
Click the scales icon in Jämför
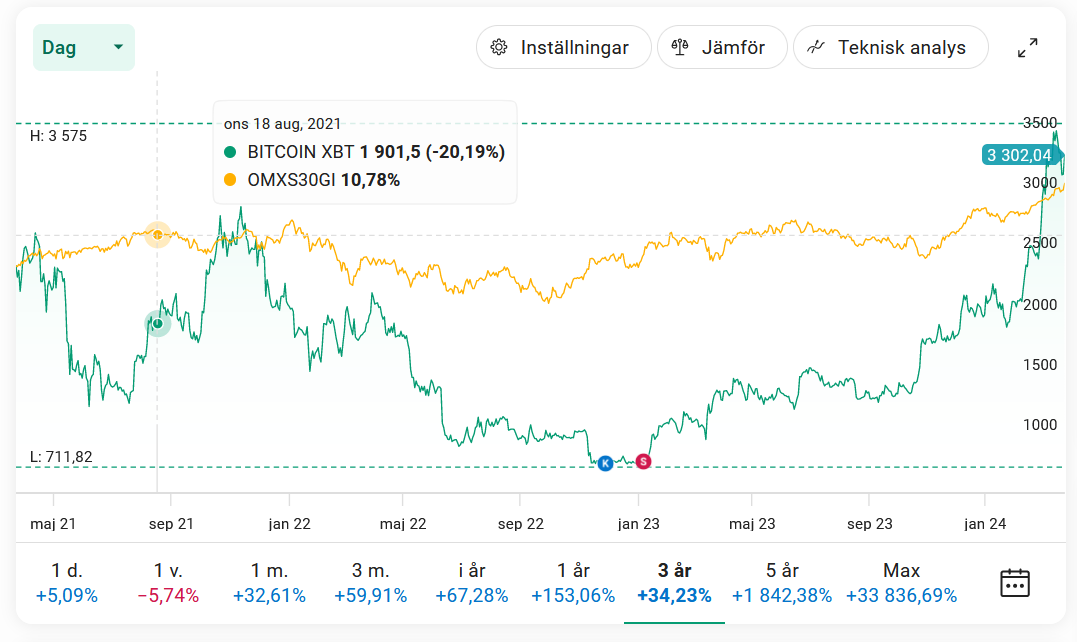click(x=680, y=47)
